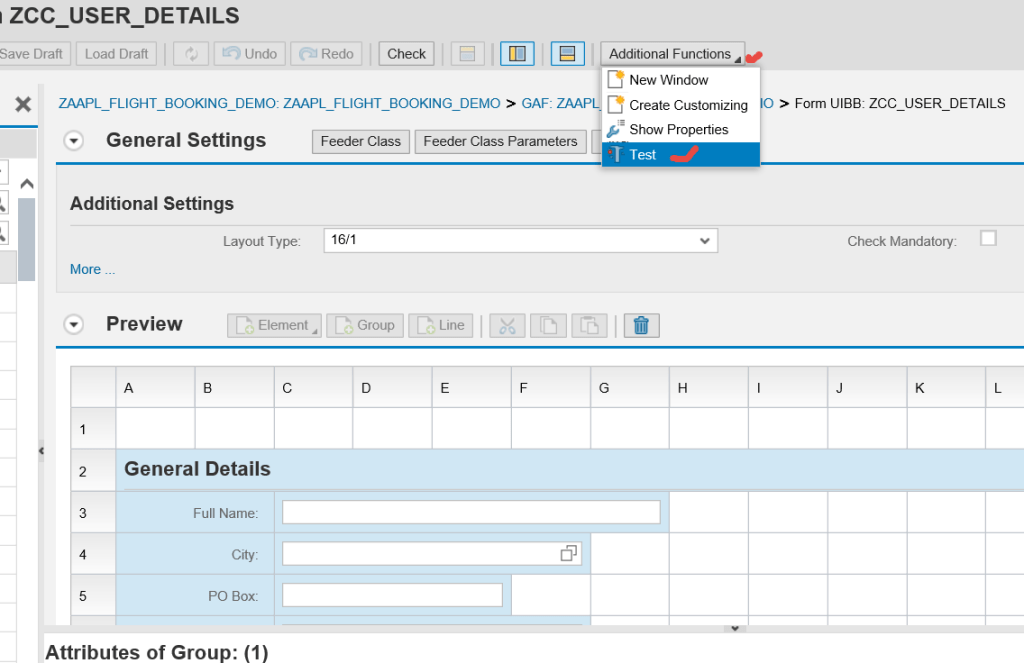Screen dimensions: 1024x663
Task: Click the refresh icon beside Load Draft
Action: tap(190, 53)
